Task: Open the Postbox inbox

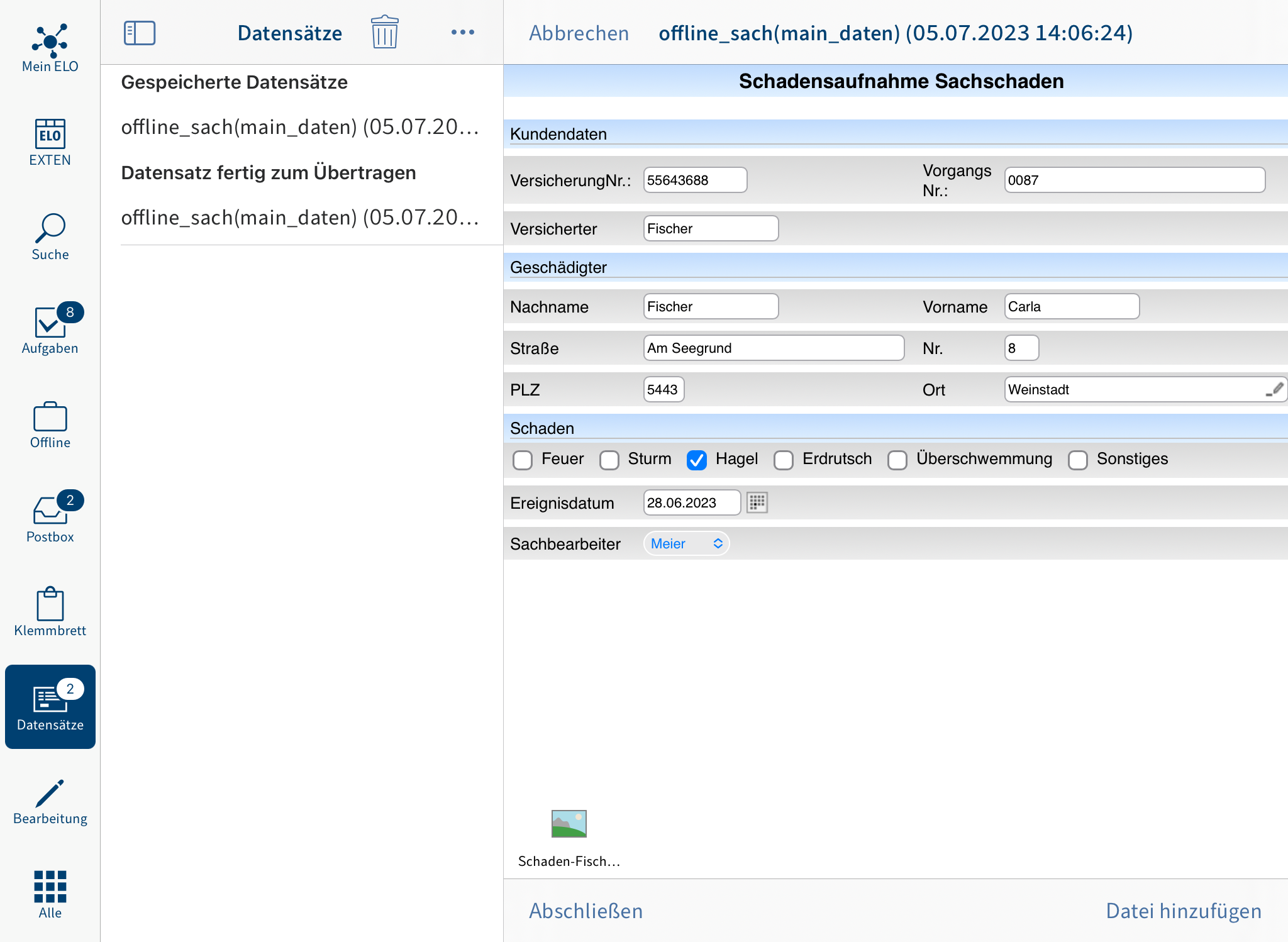Action: pyautogui.click(x=50, y=517)
